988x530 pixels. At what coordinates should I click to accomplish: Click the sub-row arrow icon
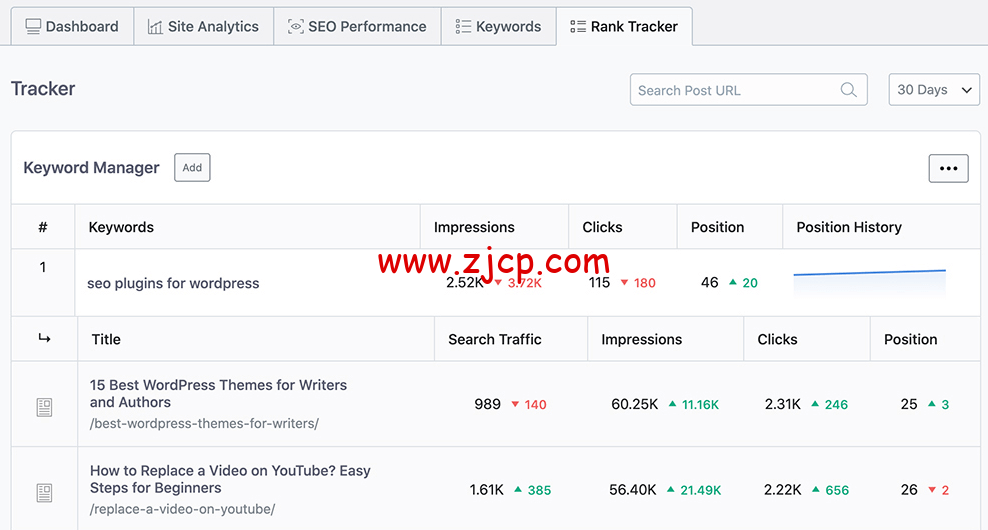click(x=44, y=339)
